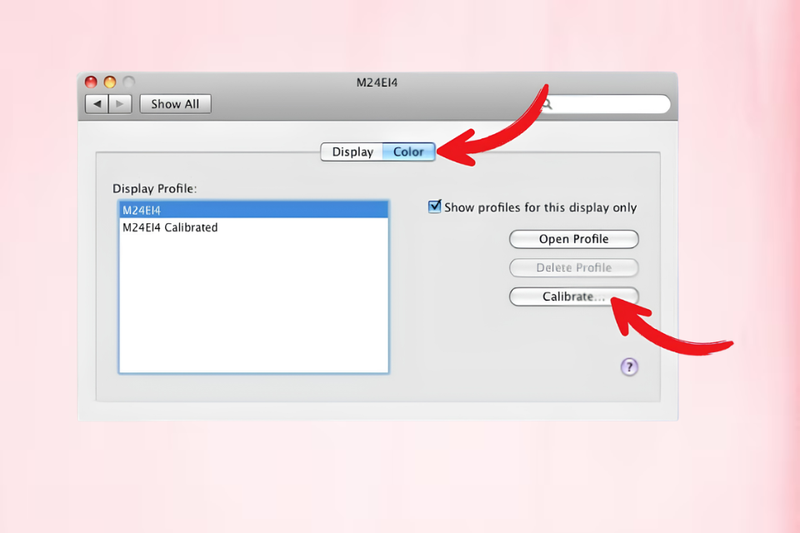The image size is (800, 533).
Task: Click the Delete Profile button
Action: (x=573, y=268)
